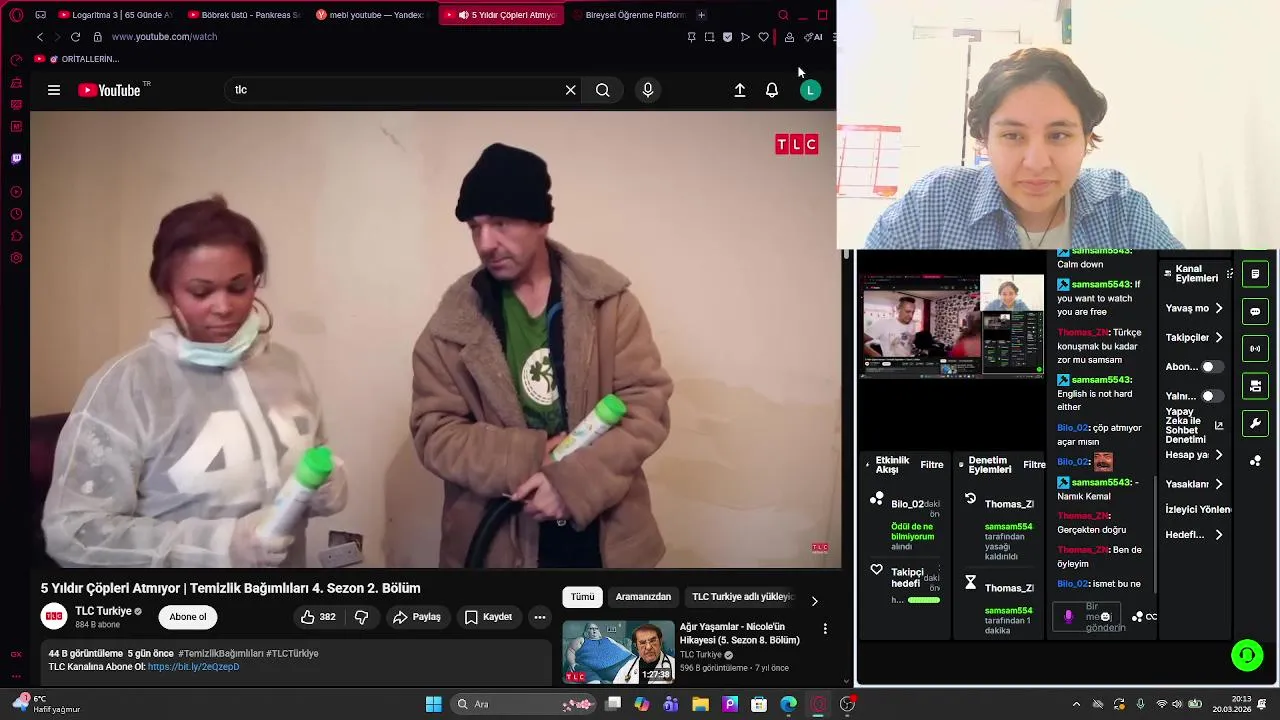Go back to the previous page
Screen dimensions: 1280x720
40,37
